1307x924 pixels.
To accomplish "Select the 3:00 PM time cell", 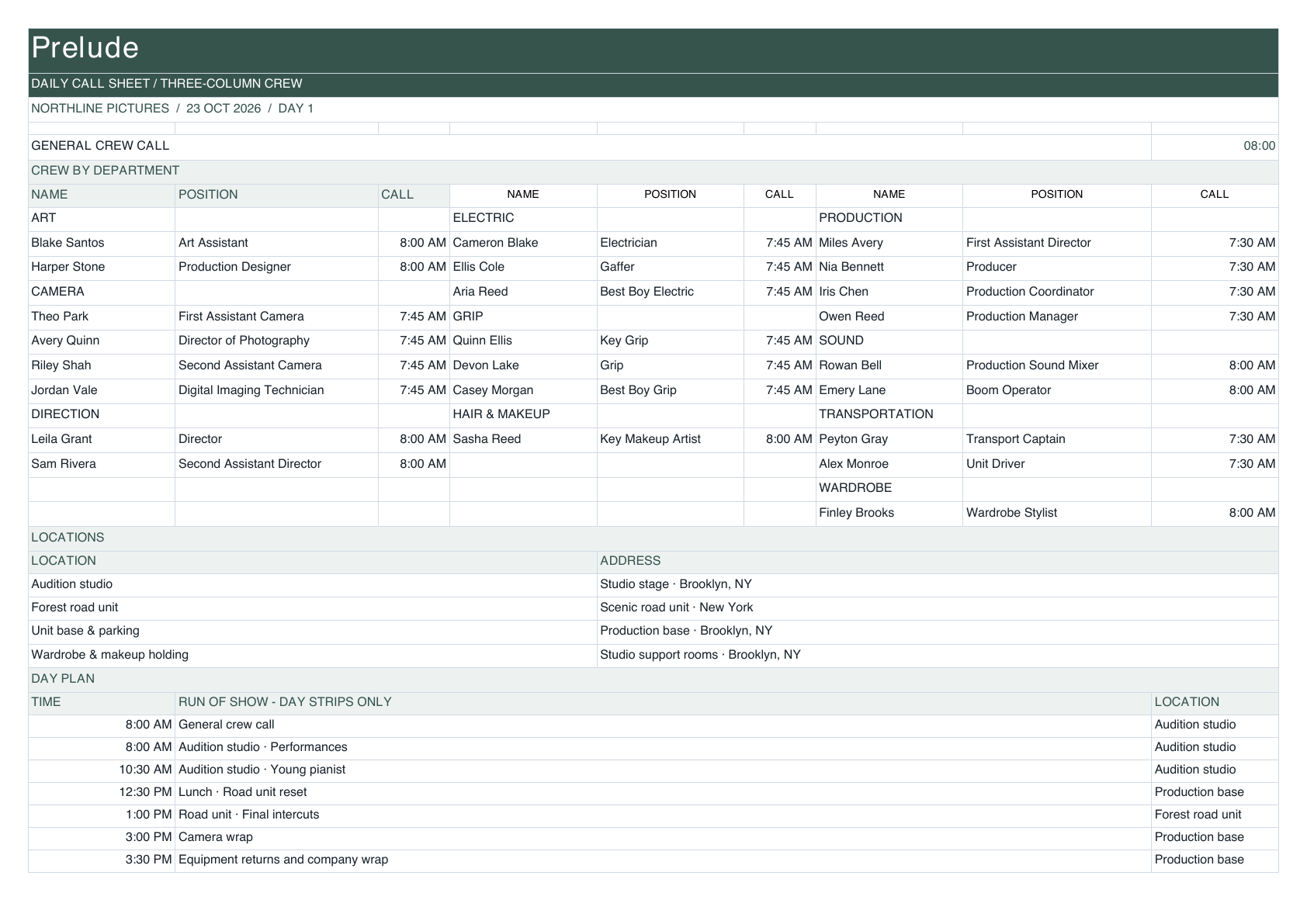I will click(x=102, y=837).
